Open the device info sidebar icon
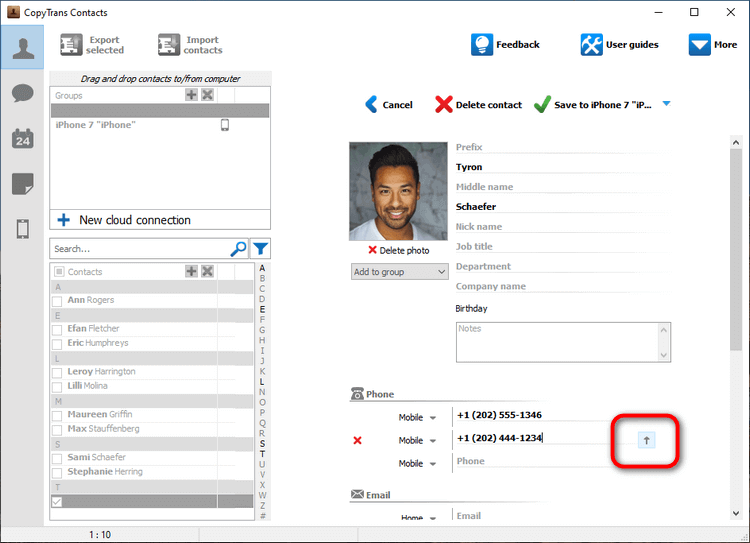This screenshot has width=750, height=543. point(22,229)
